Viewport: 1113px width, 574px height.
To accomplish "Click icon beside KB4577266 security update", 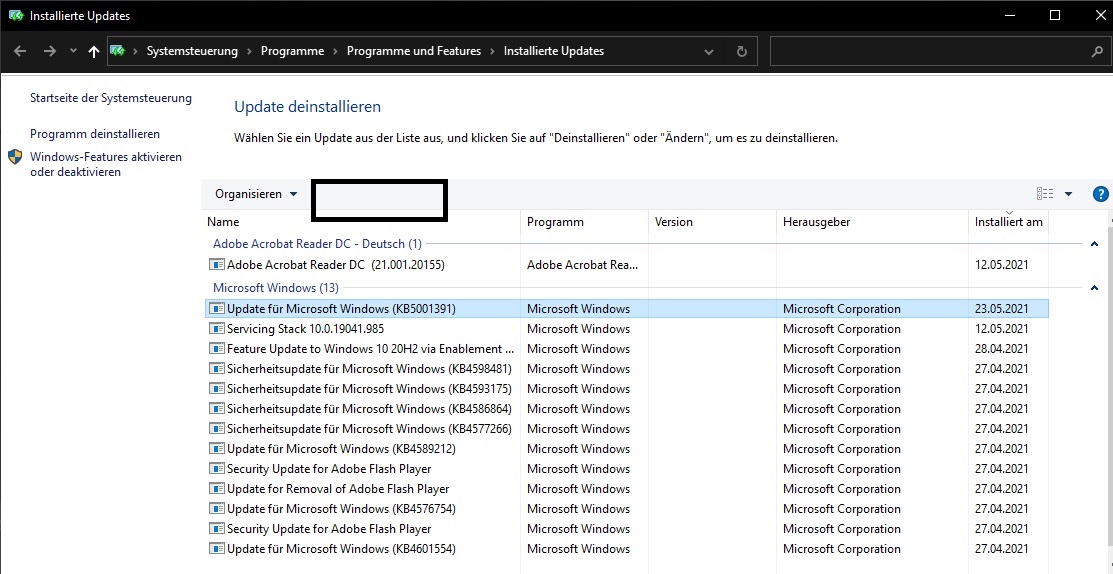I will coord(216,429).
